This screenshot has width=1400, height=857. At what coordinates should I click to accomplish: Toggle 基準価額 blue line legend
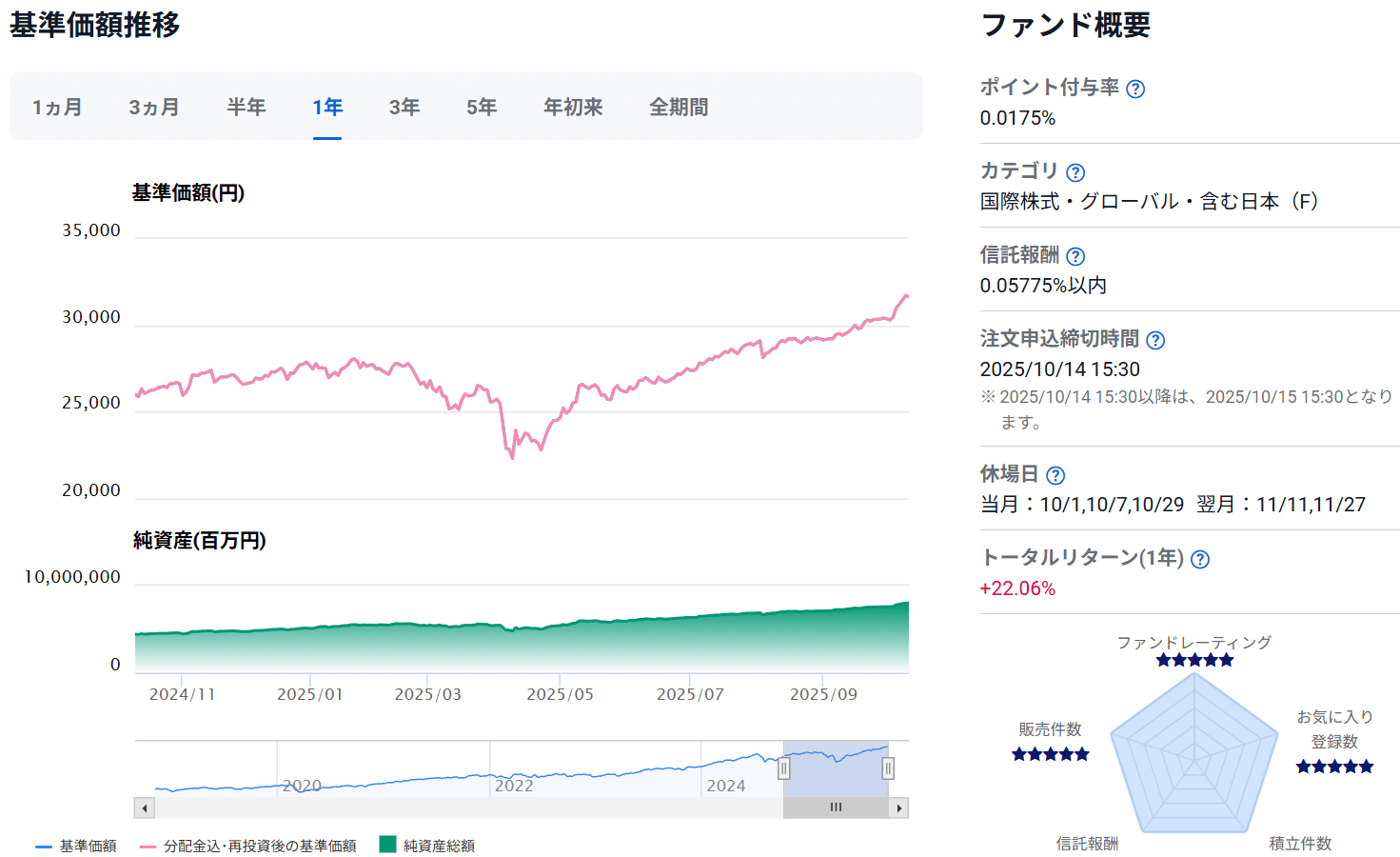(76, 846)
